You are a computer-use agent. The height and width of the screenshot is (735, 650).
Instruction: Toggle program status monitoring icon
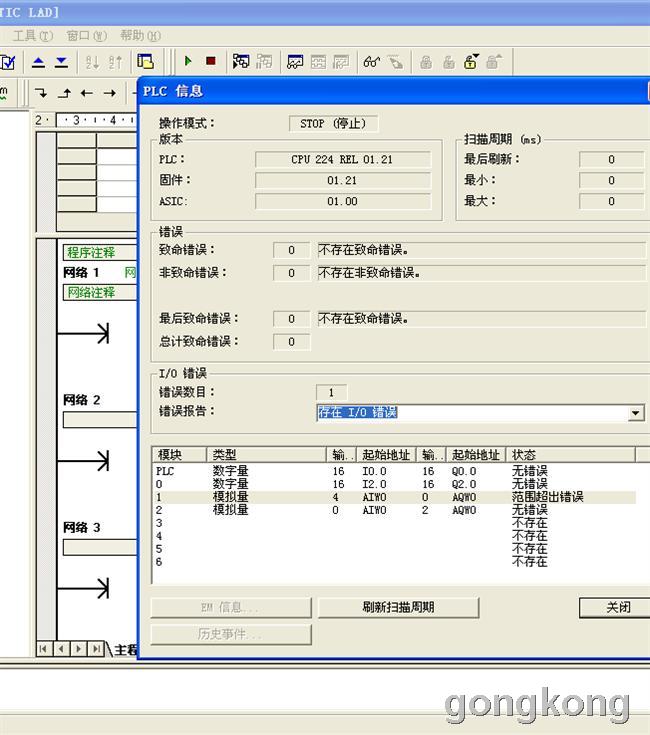coord(241,61)
